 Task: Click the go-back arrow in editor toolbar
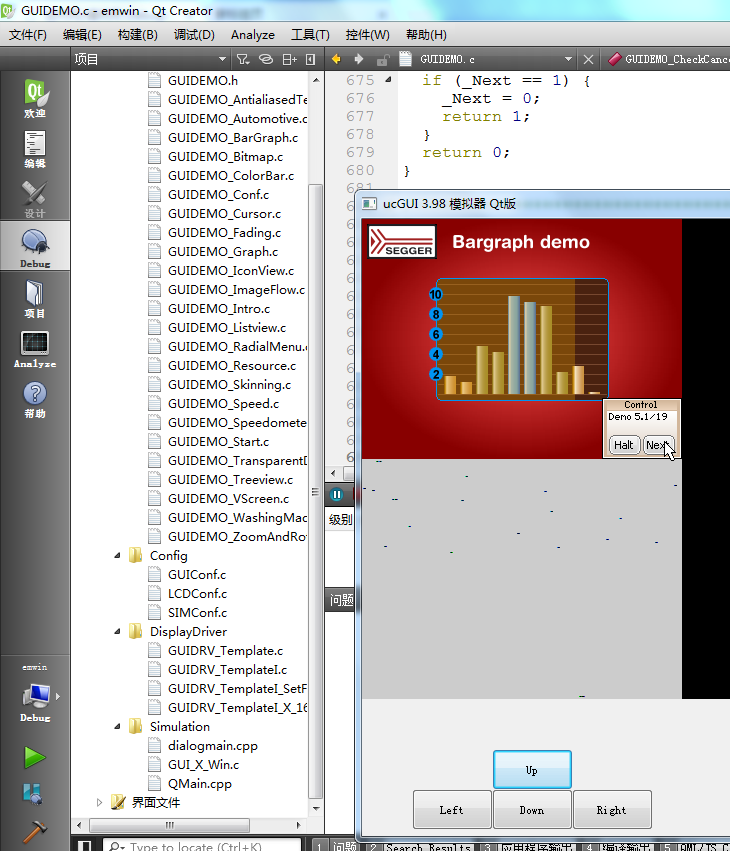click(336, 59)
